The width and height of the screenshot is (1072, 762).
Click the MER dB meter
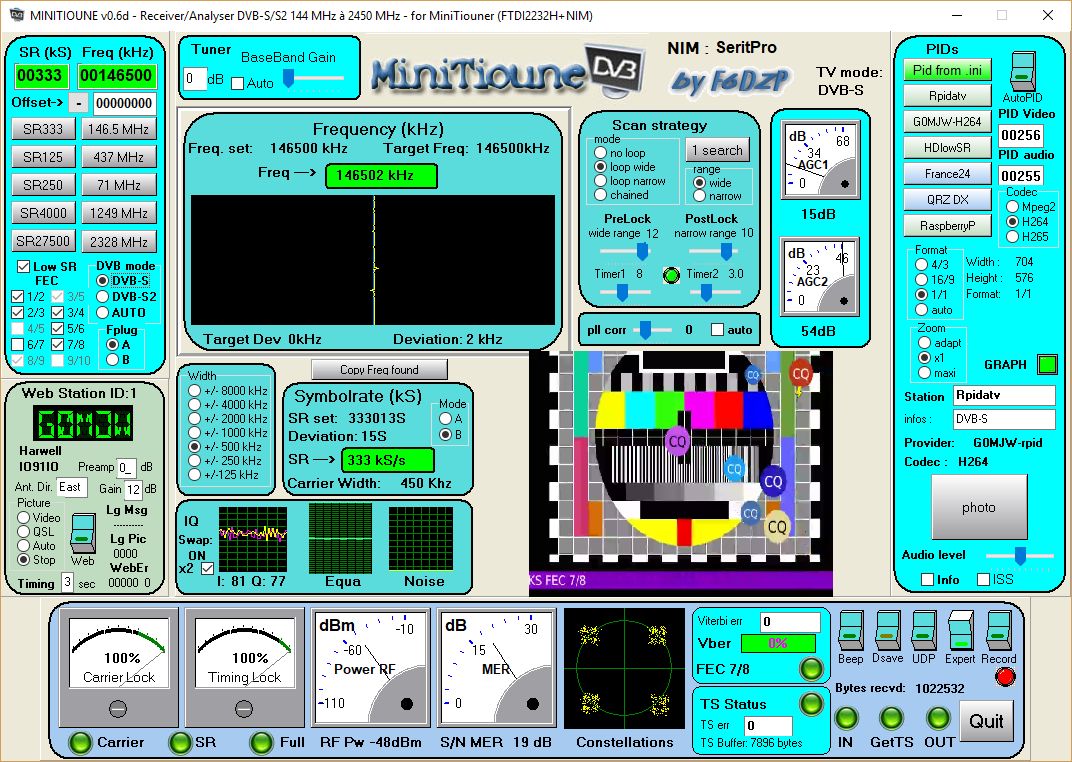(496, 667)
